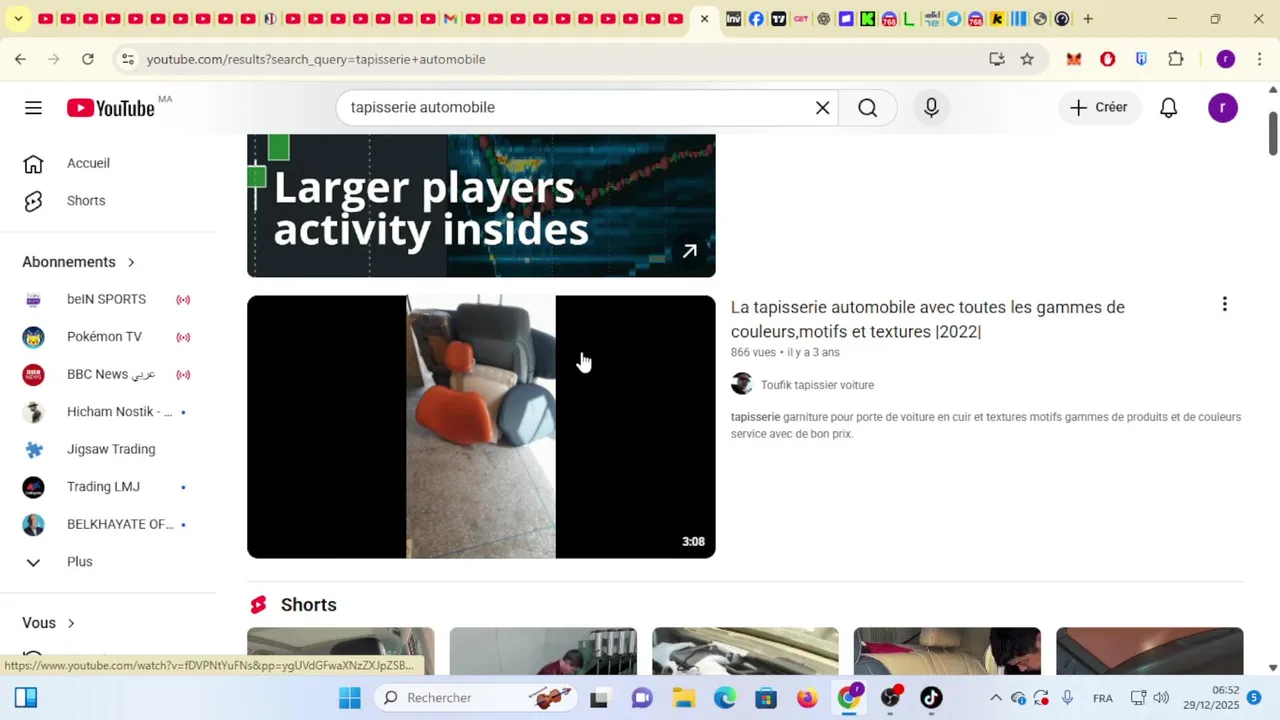Bookmark this page with the star
The width and height of the screenshot is (1280, 720).
click(x=1027, y=59)
